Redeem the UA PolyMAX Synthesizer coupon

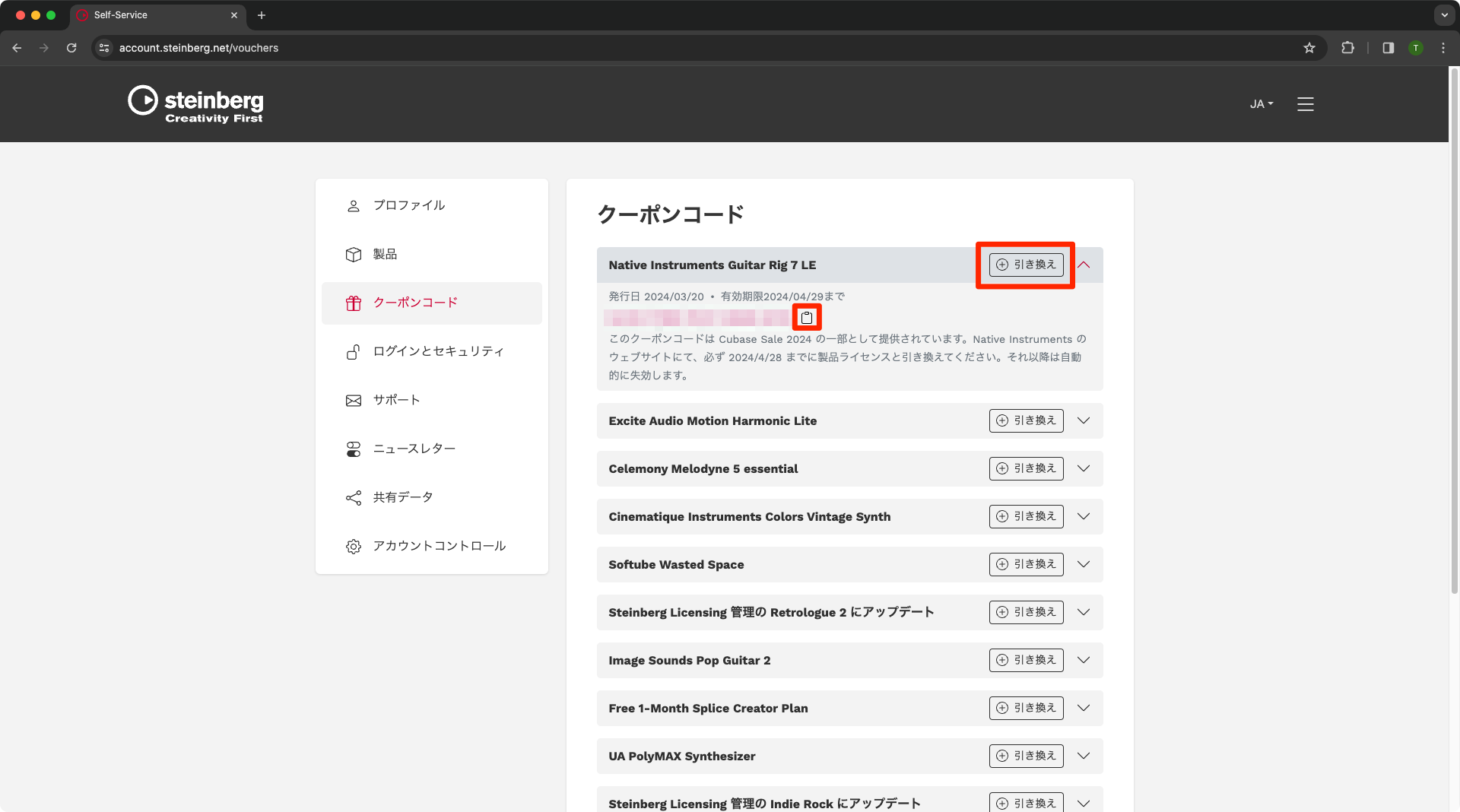[1026, 756]
